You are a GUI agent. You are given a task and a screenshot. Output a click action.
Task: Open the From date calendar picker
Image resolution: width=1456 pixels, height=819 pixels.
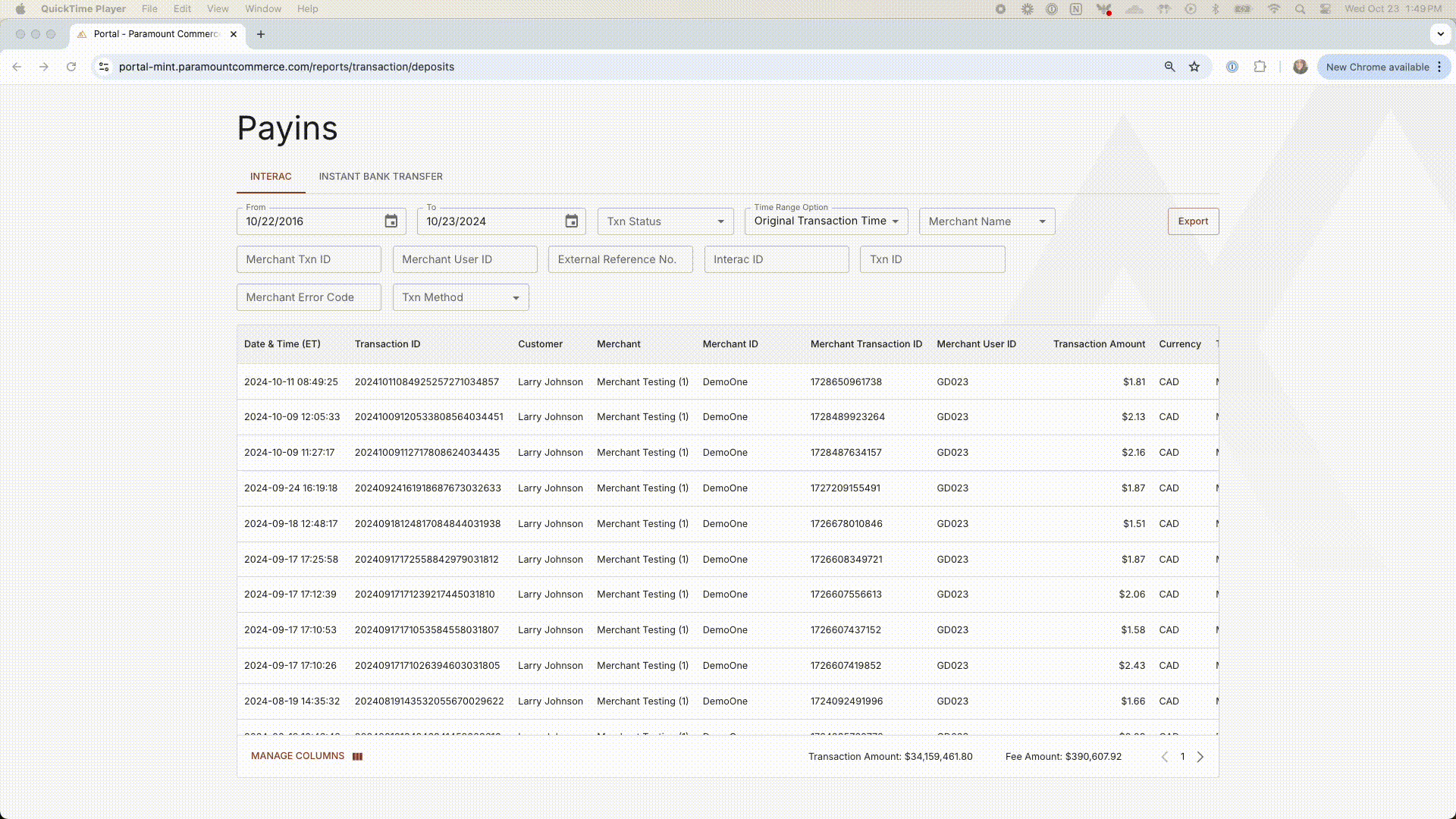[x=391, y=221]
